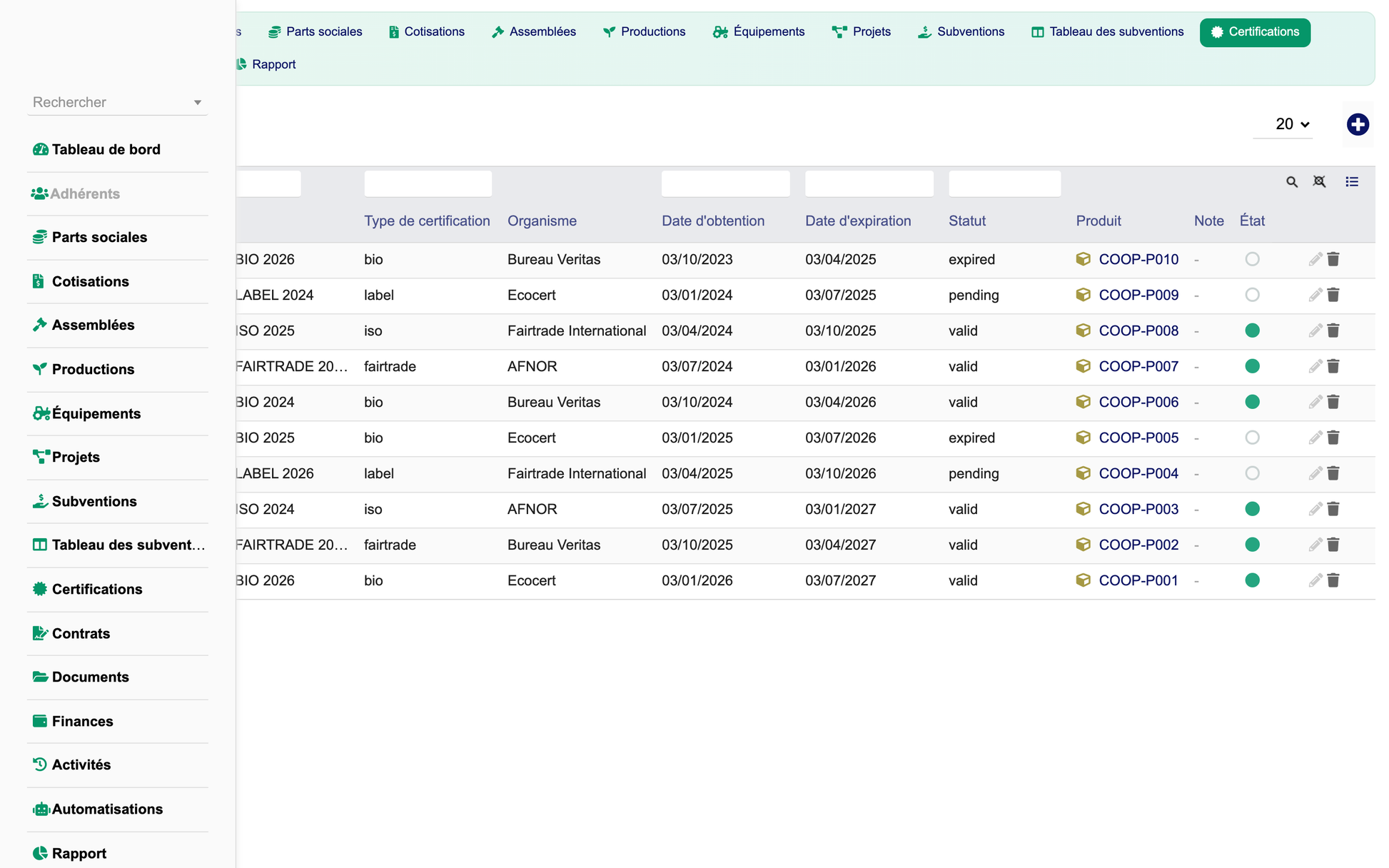This screenshot has height=868, width=1389.
Task: Click the Type de certification filter field
Action: [x=428, y=183]
